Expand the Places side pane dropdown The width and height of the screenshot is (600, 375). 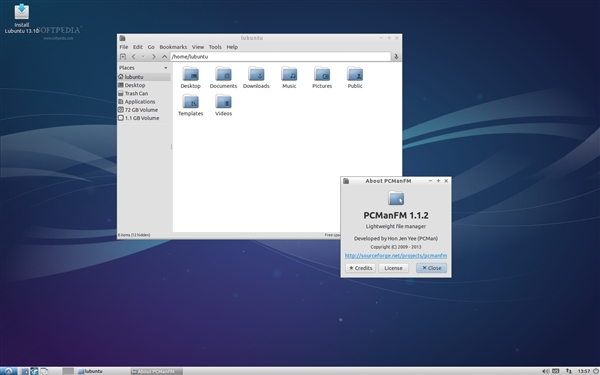coord(166,68)
